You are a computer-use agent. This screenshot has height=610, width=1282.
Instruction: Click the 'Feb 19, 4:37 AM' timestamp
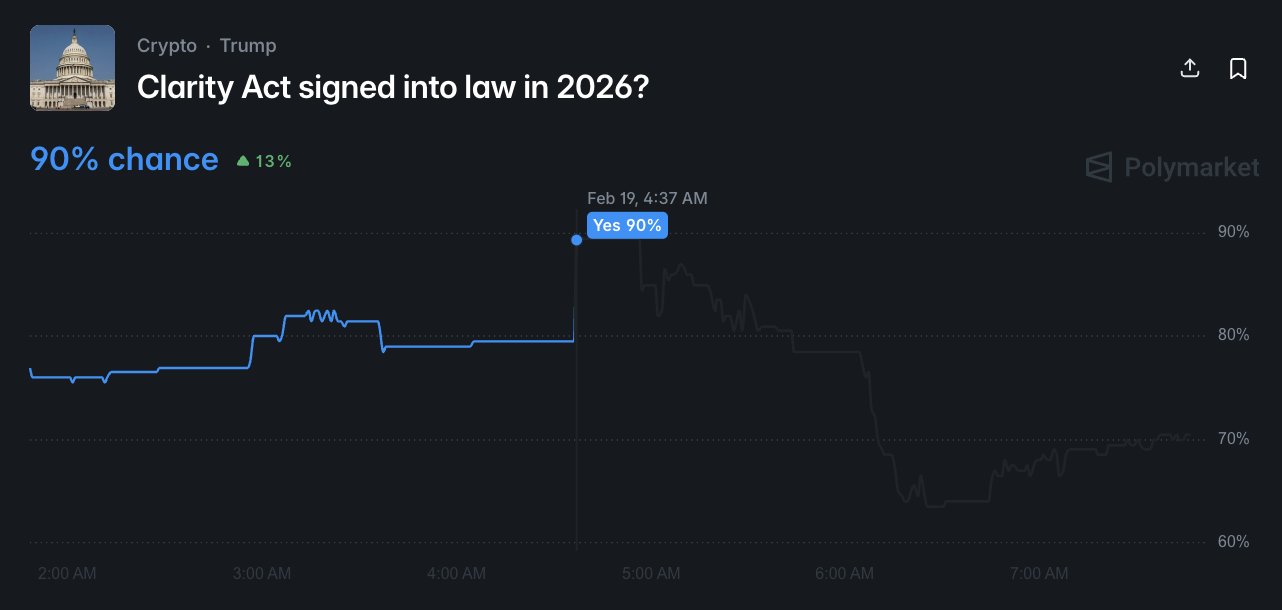[647, 198]
